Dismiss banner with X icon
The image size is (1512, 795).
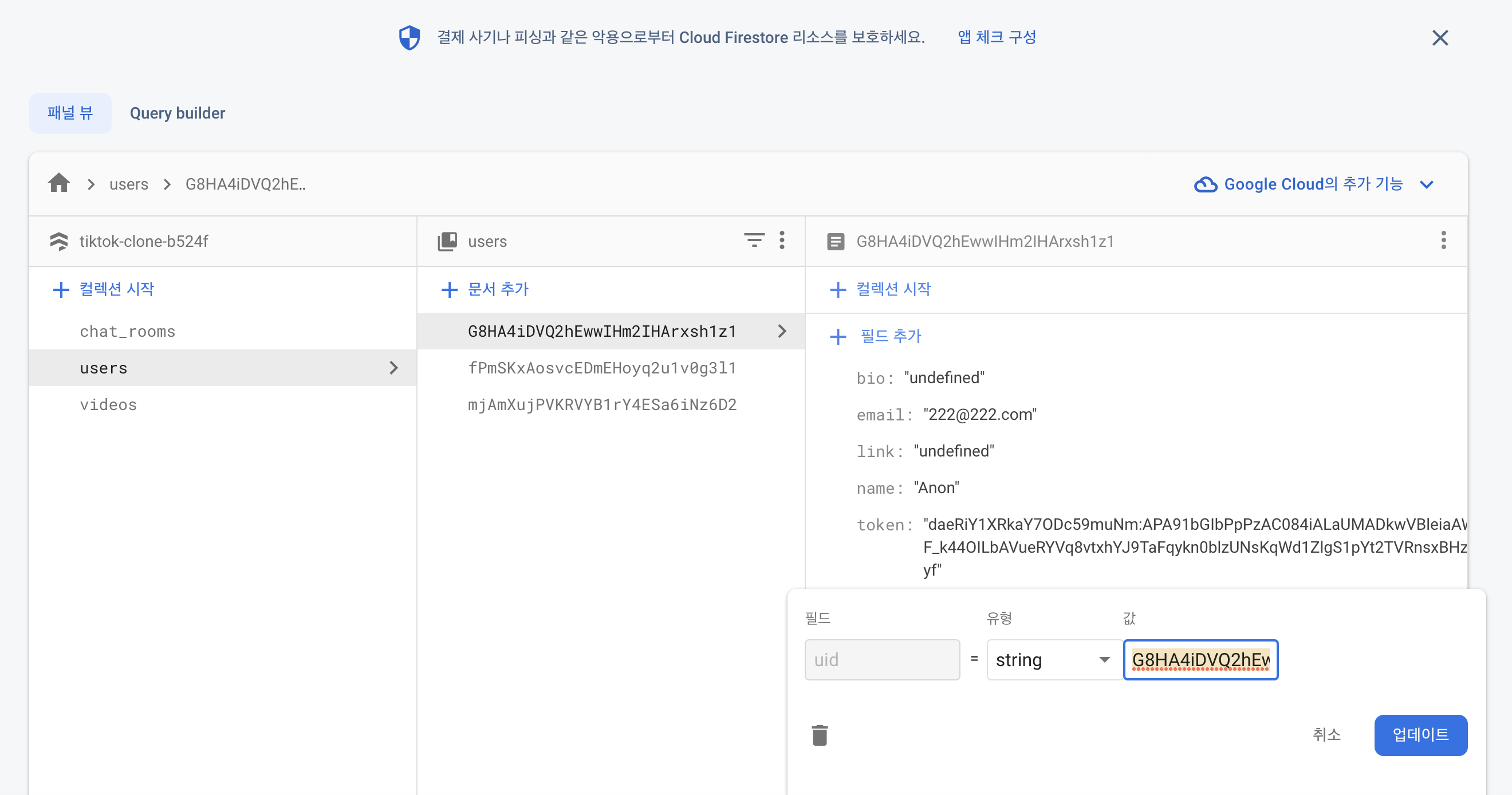tap(1440, 38)
